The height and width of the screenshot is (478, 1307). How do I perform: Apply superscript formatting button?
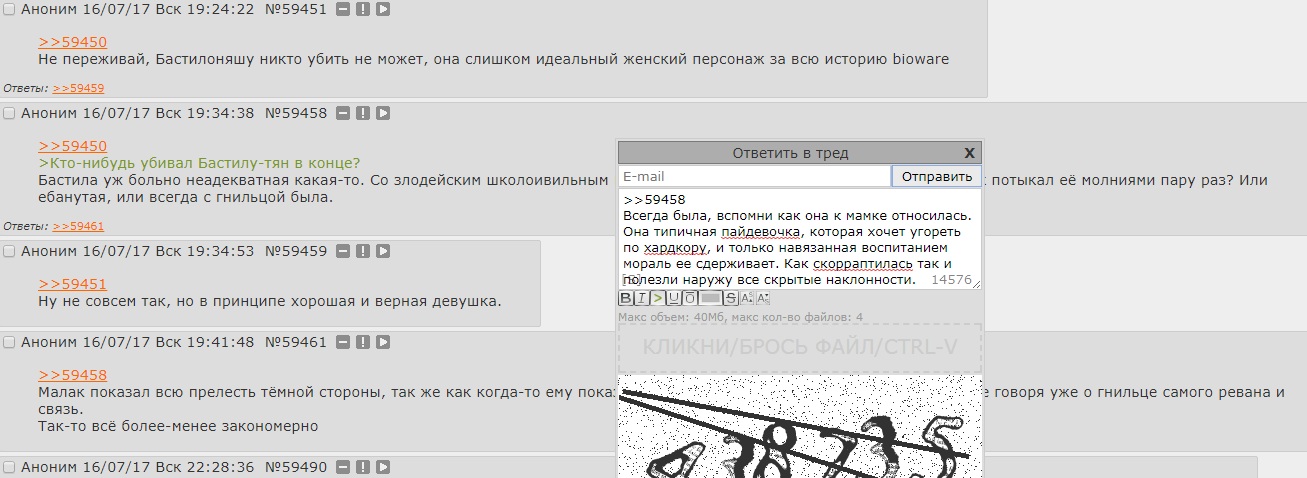tap(747, 298)
